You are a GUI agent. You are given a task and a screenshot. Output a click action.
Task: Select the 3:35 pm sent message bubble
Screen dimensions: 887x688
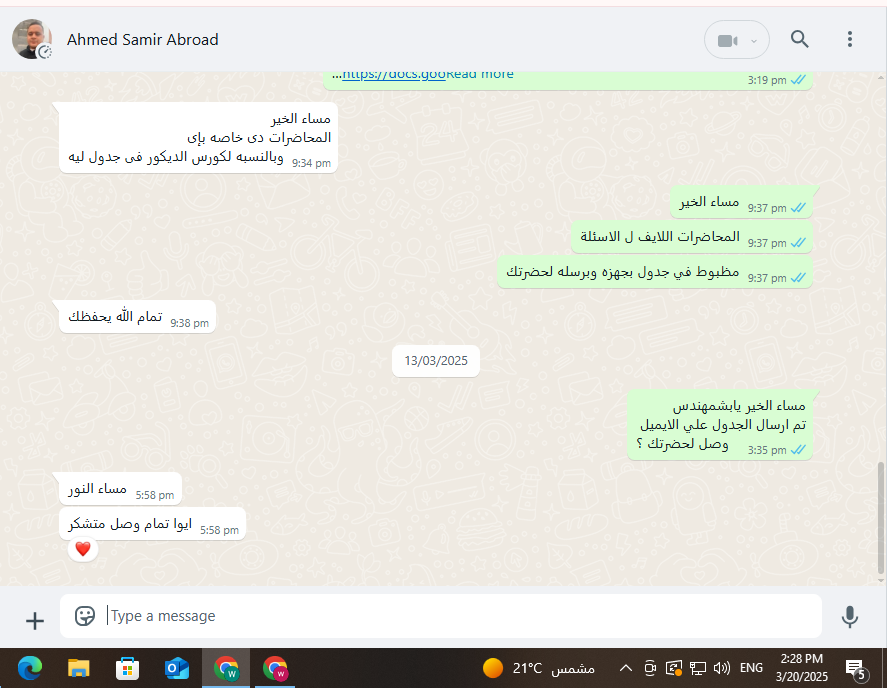click(x=720, y=425)
